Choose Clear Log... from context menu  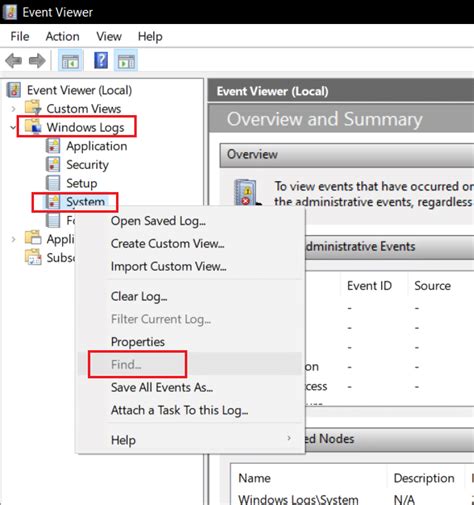click(x=139, y=296)
